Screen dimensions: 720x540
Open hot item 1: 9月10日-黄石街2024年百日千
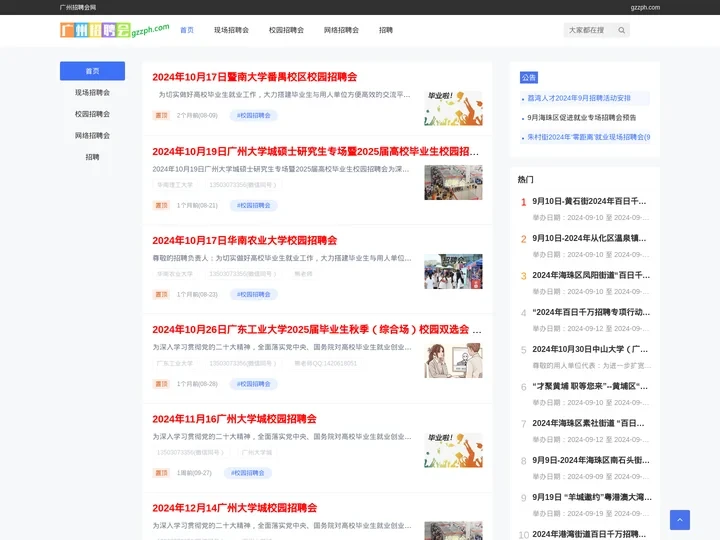pos(589,201)
